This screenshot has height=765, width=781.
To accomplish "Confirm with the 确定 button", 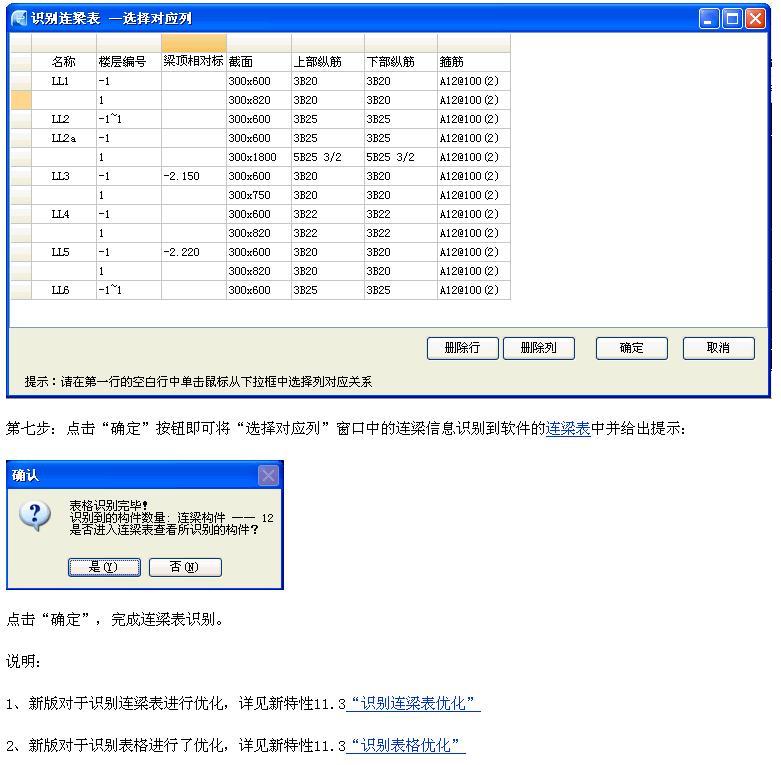I will coord(631,348).
